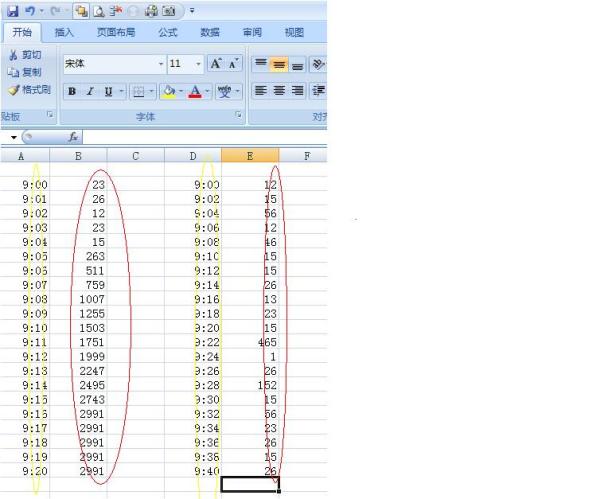
Task: Click the Undo arrow icon
Action: tap(31, 11)
